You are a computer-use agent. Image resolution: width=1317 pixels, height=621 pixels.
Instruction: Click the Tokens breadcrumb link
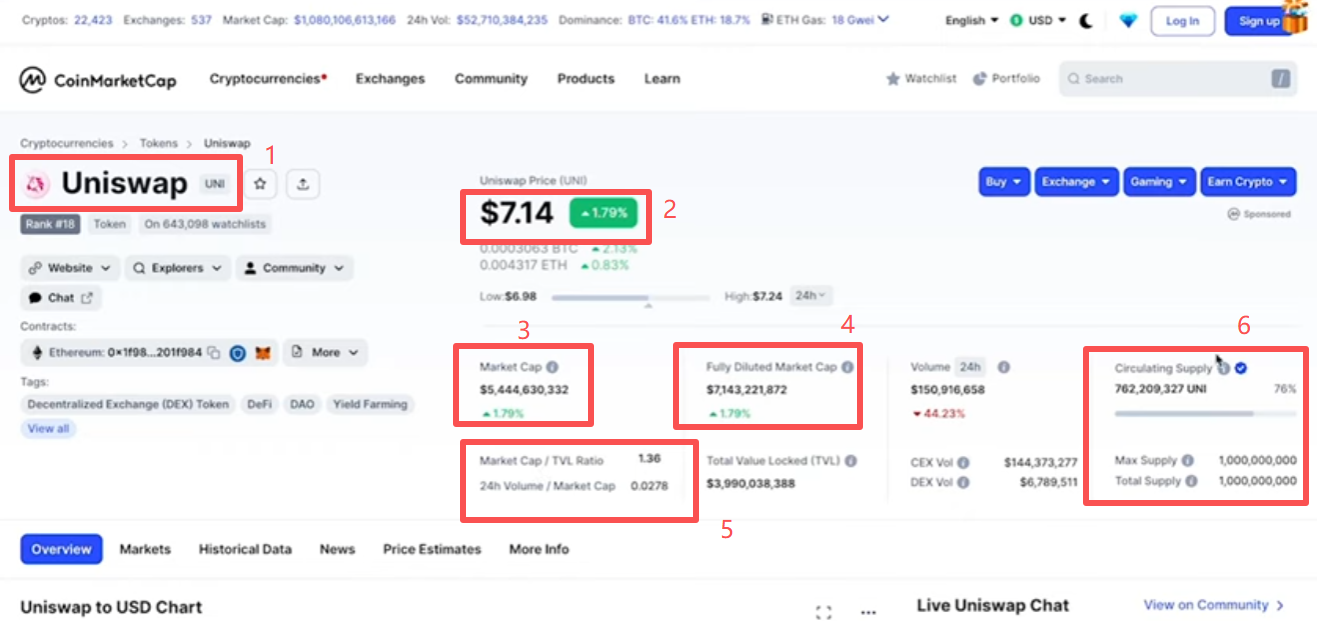(158, 144)
